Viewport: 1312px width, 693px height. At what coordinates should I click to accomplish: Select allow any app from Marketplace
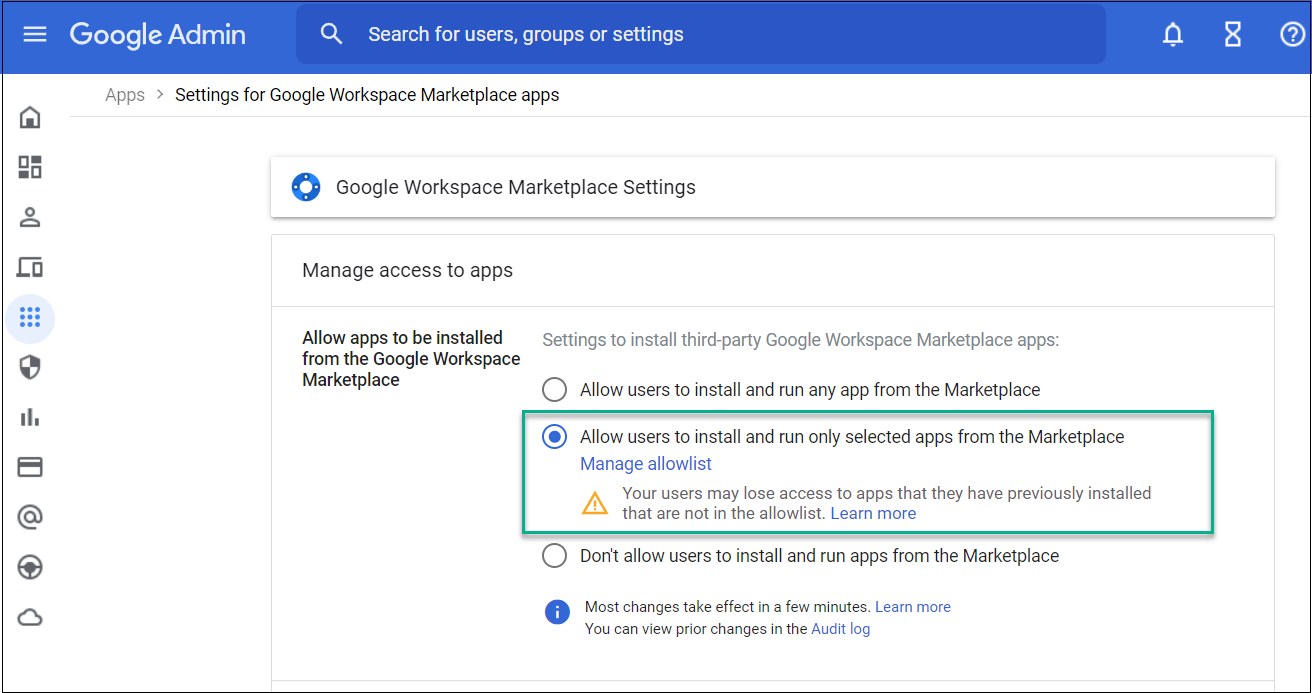tap(554, 389)
